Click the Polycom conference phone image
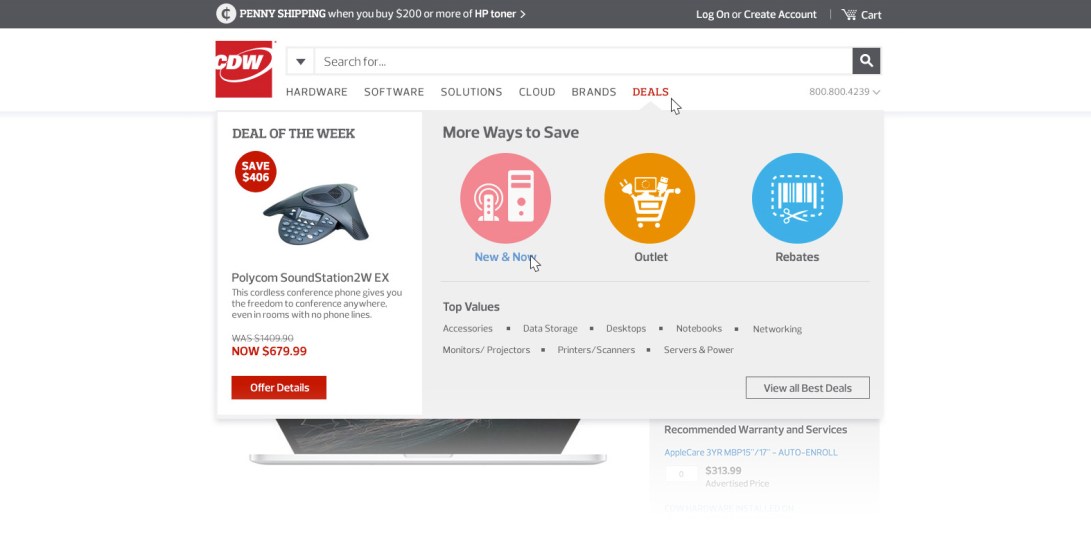Image resolution: width=1091 pixels, height=560 pixels. pos(317,214)
